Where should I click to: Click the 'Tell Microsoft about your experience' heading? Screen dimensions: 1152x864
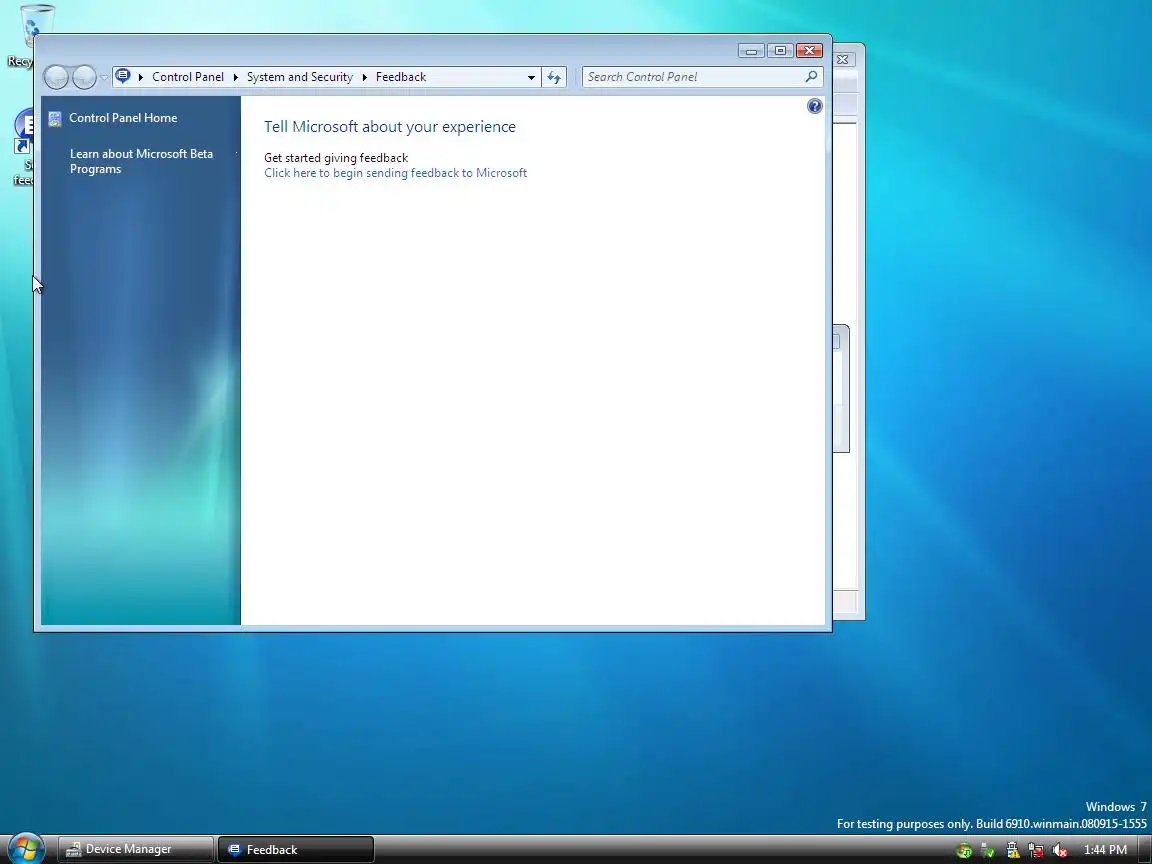pyautogui.click(x=389, y=126)
